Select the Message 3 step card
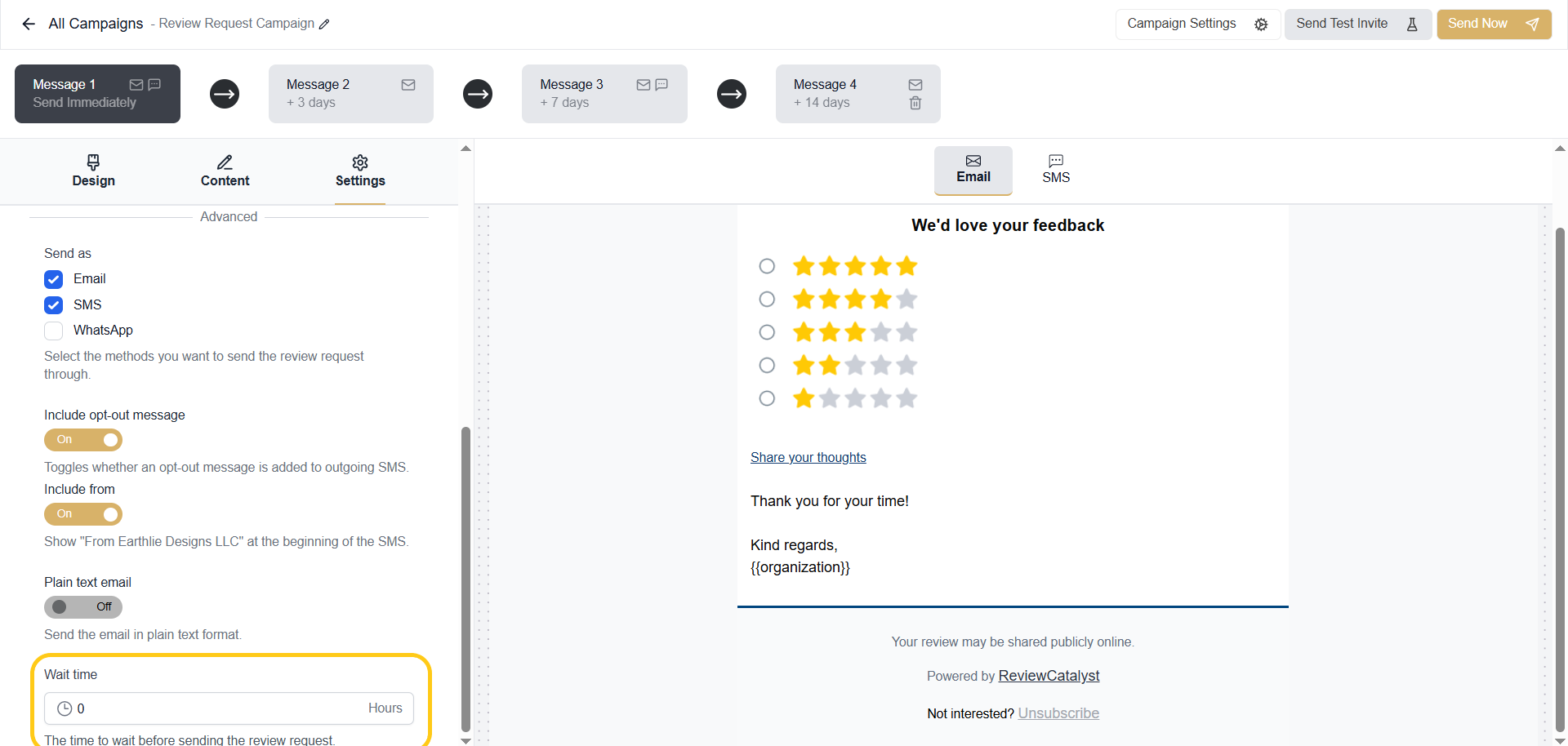 604,94
